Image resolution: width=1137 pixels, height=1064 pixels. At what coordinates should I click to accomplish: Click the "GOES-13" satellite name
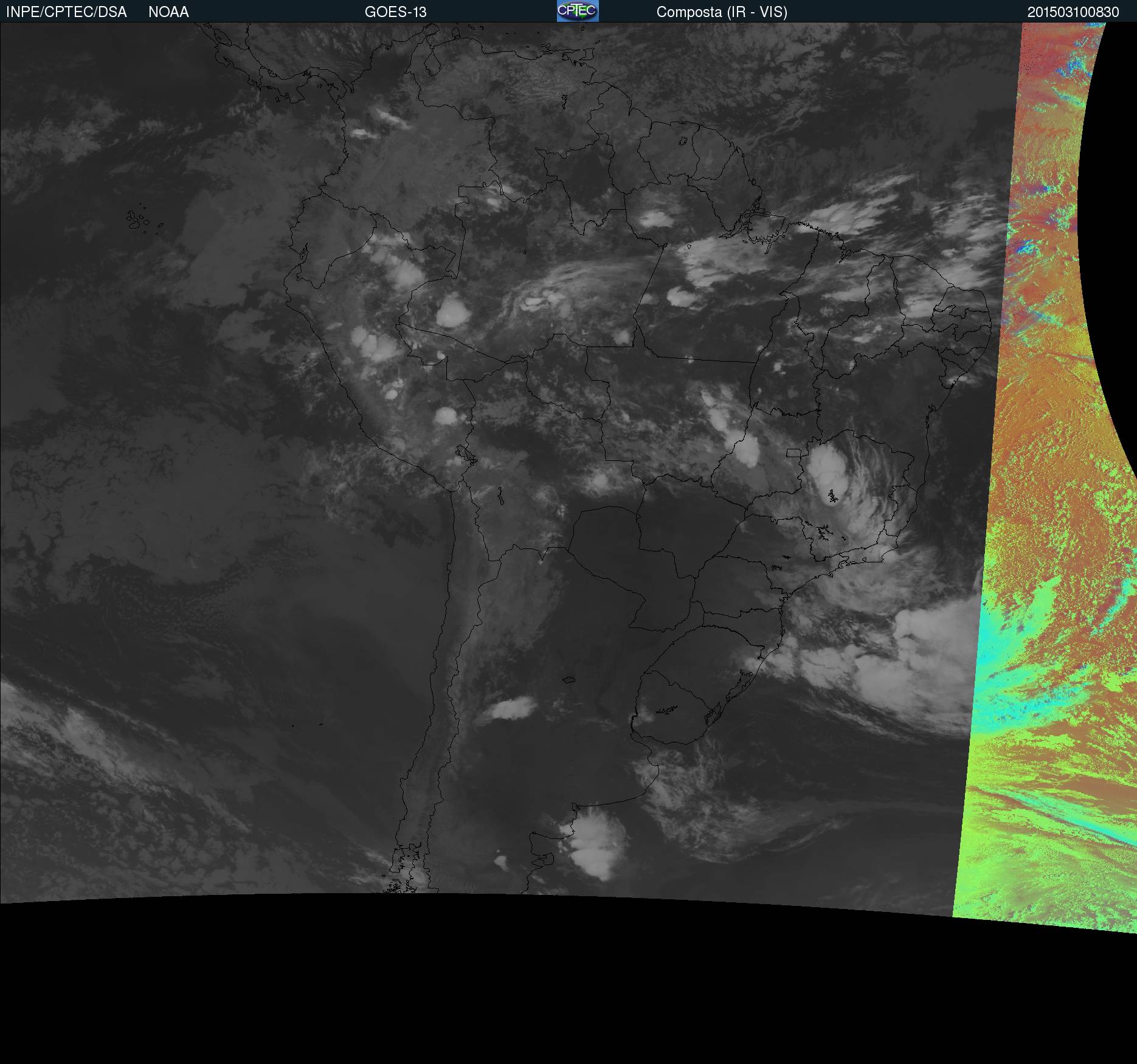(396, 12)
